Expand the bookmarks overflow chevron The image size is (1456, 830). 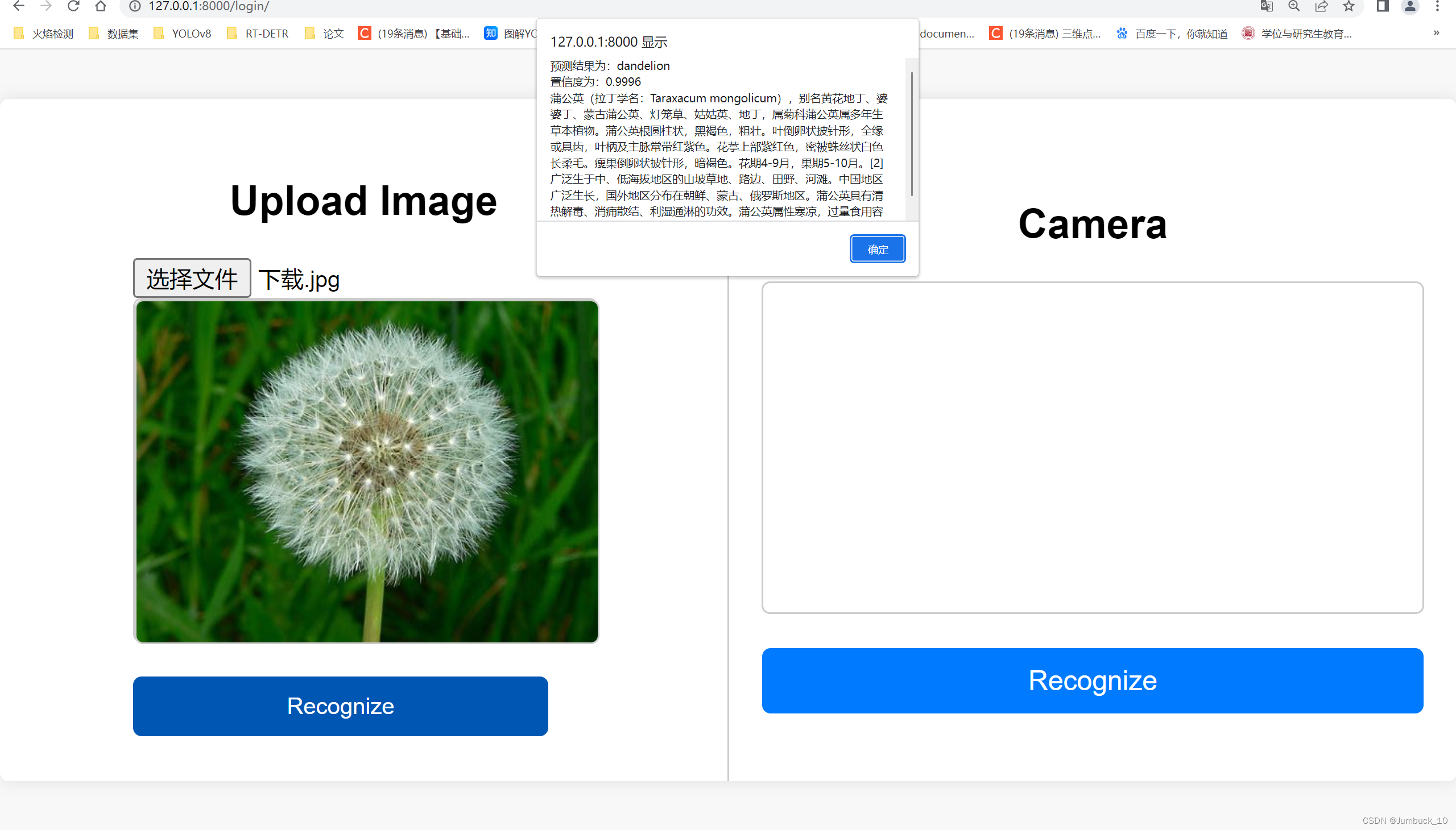tap(1437, 33)
